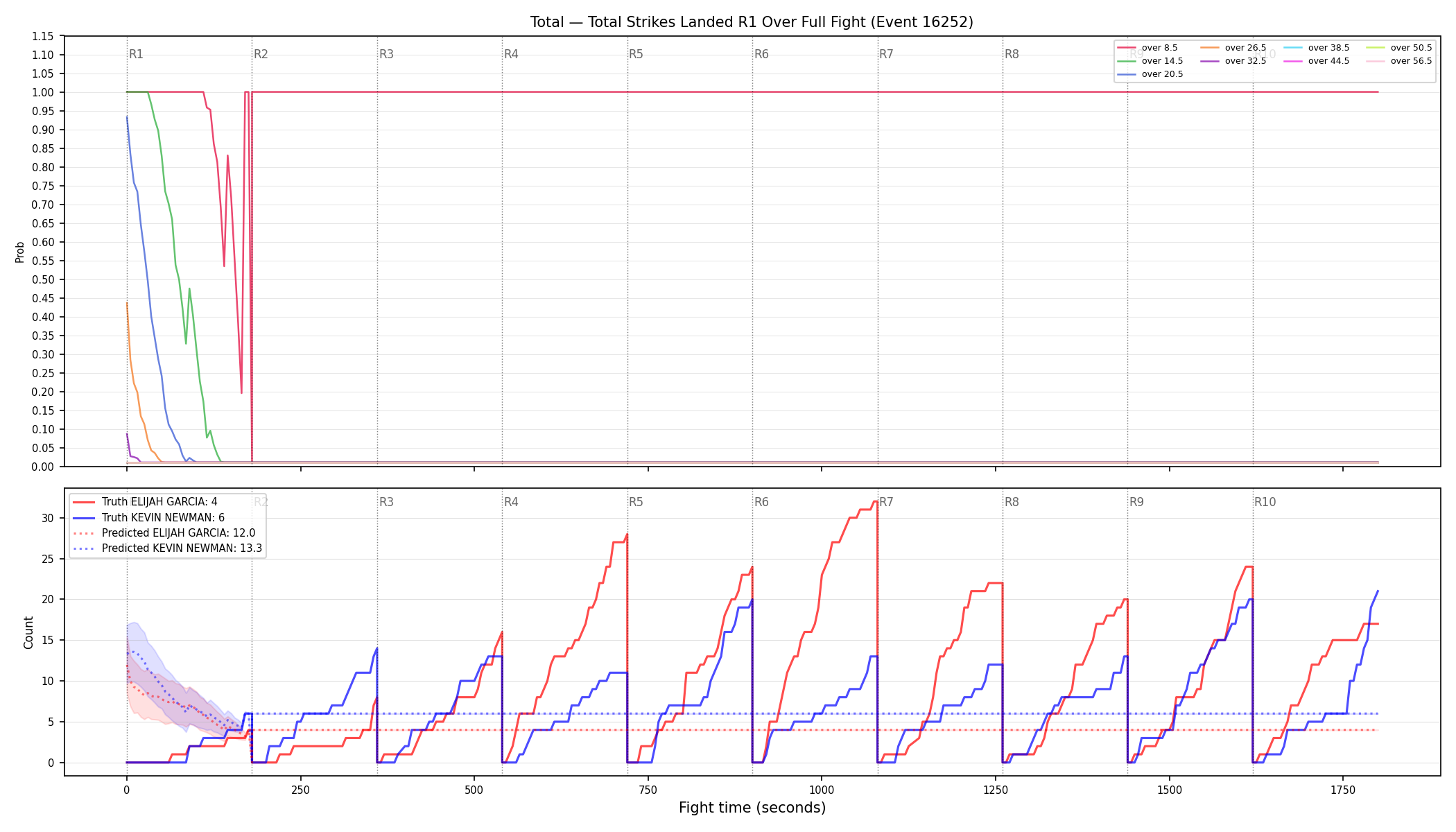Click the 'Truth ELIJAH GARCIA: 4' legend entry
The height and width of the screenshot is (832, 1456).
(145, 502)
